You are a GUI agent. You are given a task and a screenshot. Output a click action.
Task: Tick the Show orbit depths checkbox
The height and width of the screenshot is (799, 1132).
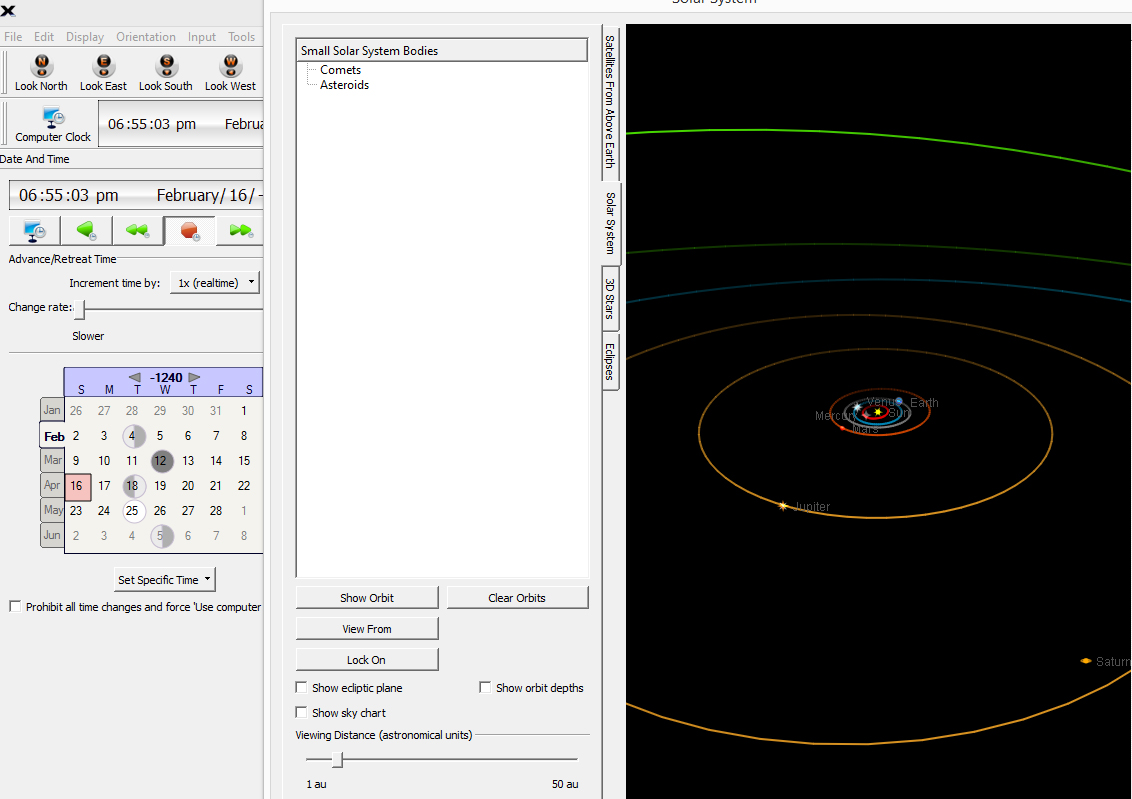tap(486, 688)
